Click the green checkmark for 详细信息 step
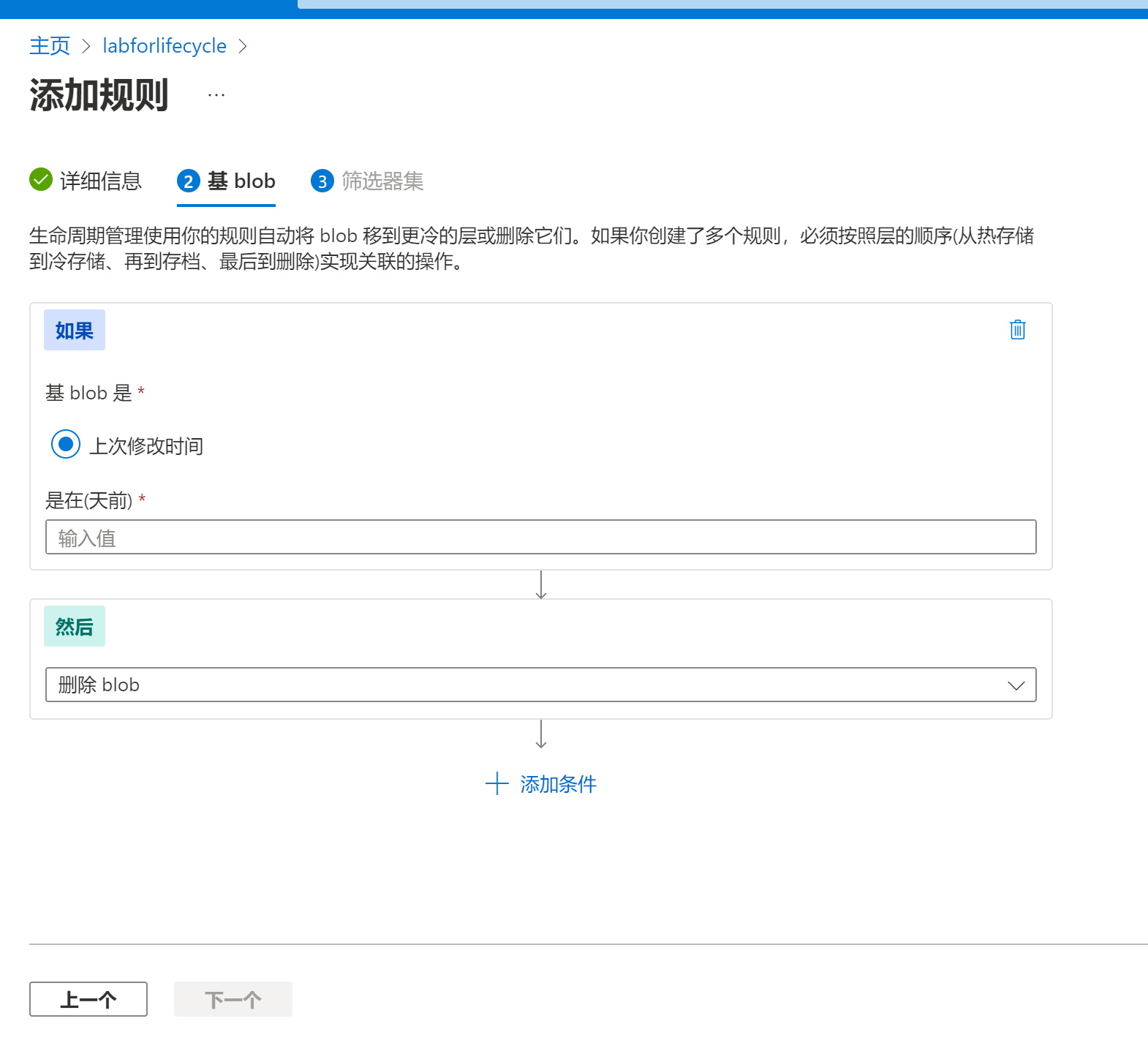This screenshot has width=1148, height=1043. pyautogui.click(x=41, y=179)
